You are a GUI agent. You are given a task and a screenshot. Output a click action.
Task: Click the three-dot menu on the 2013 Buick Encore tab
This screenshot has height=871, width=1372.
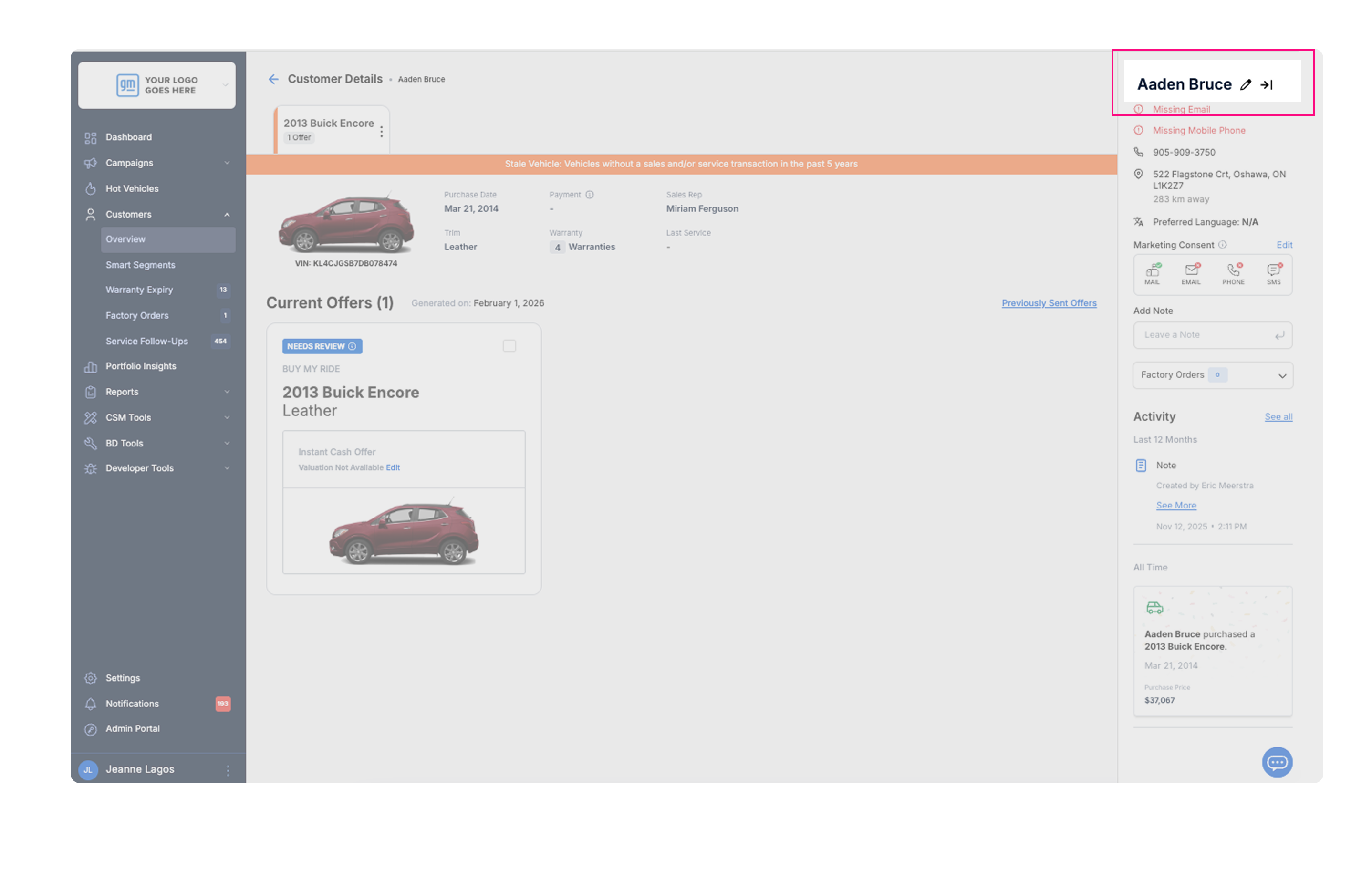coord(381,132)
